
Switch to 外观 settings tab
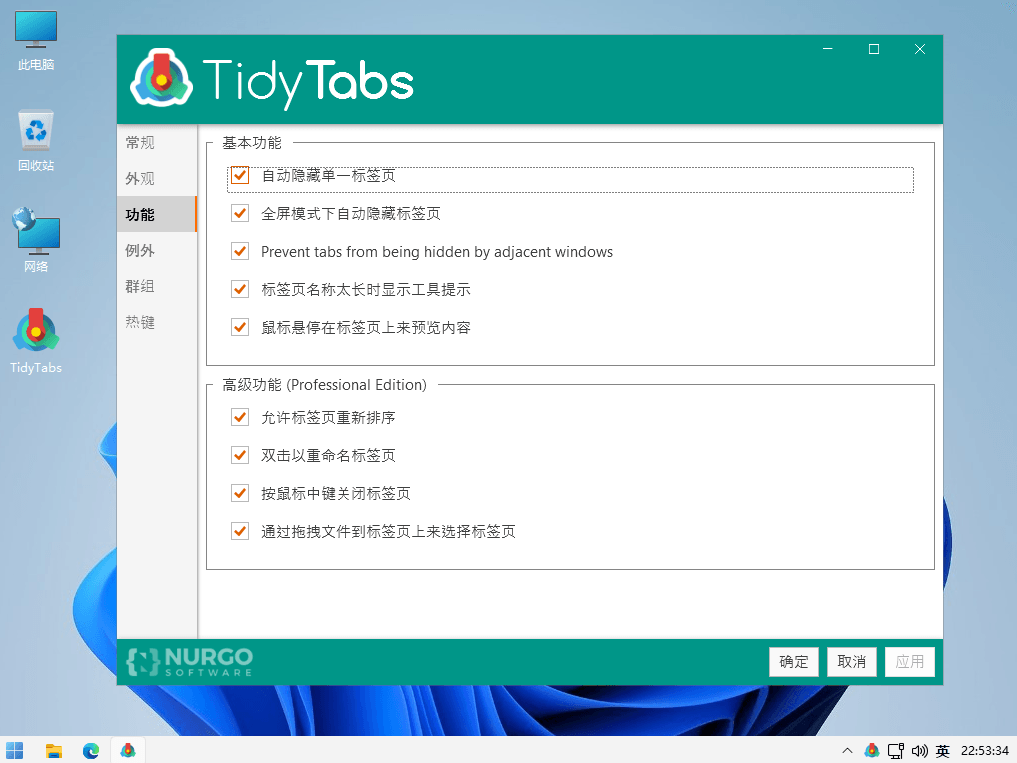click(x=156, y=178)
